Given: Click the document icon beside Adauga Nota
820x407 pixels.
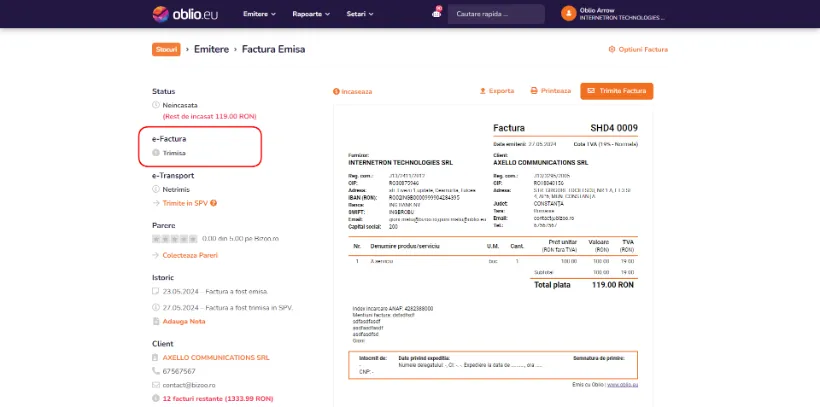Looking at the screenshot, I should point(155,322).
